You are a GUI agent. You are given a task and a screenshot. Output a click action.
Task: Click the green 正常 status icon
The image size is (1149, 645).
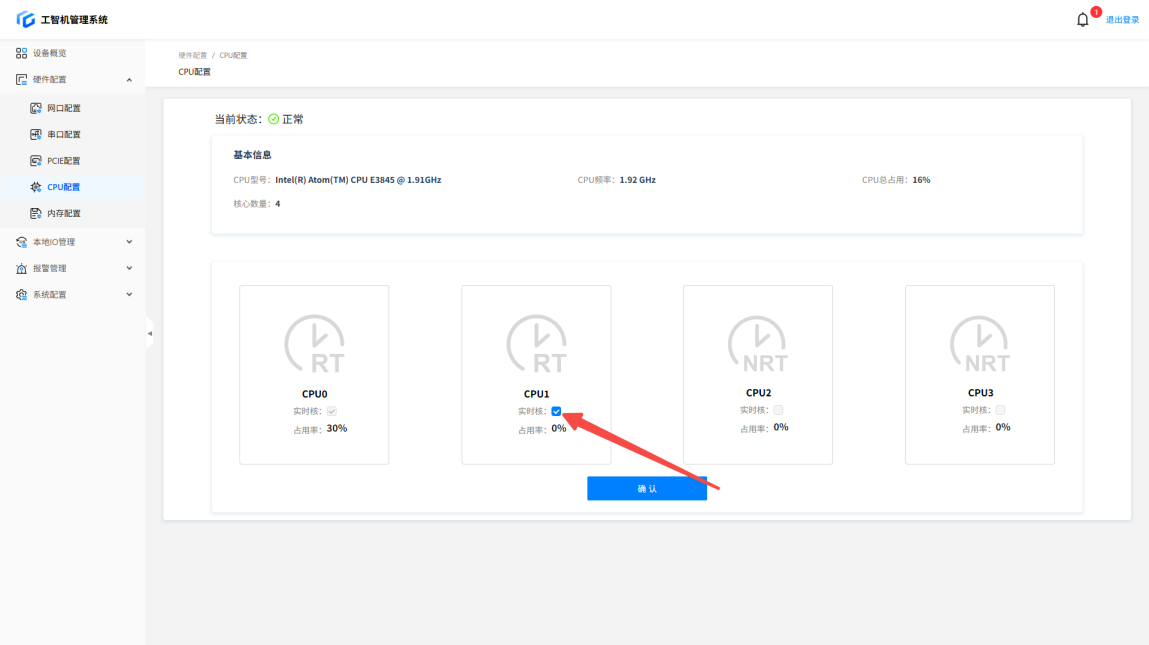(273, 119)
